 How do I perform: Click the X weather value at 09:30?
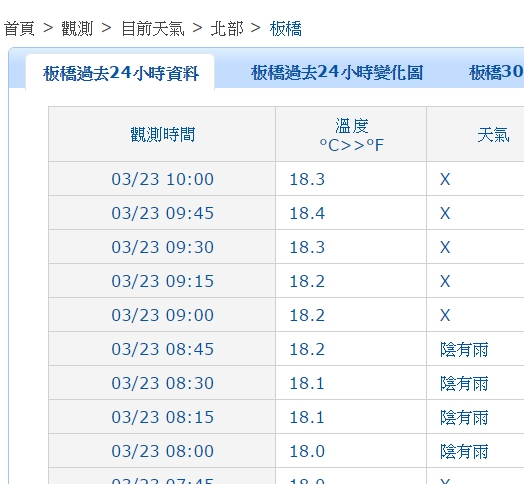pyautogui.click(x=445, y=247)
